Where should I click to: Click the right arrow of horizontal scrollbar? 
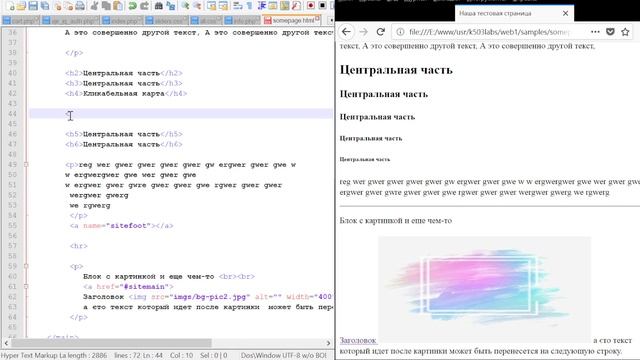329,343
